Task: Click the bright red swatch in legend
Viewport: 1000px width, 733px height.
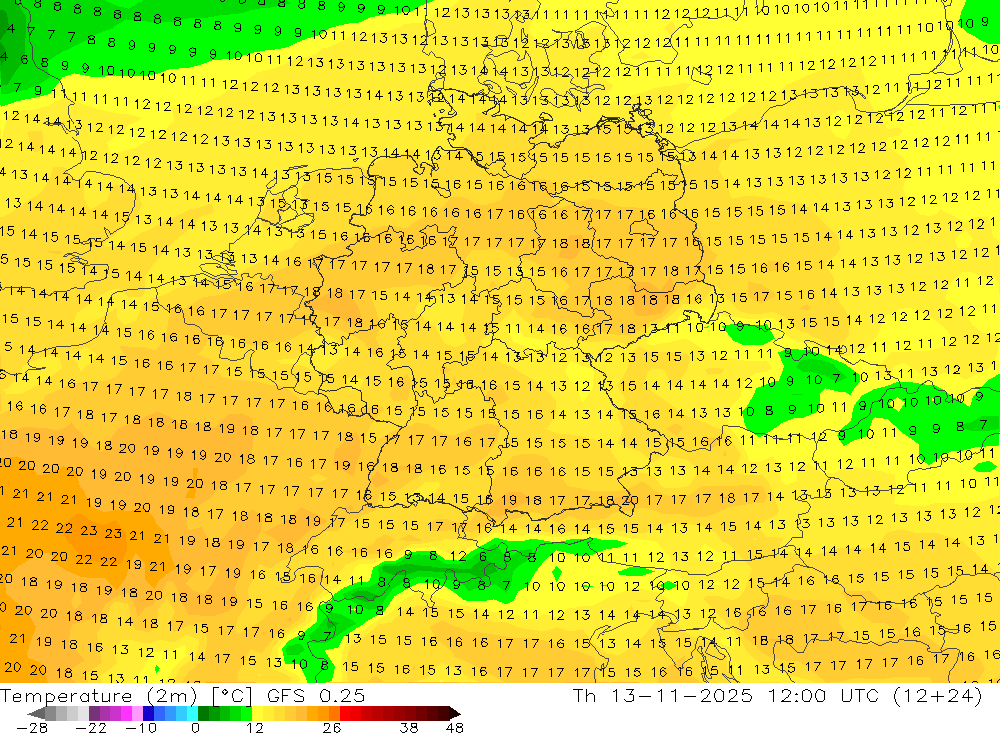Action: [x=345, y=713]
